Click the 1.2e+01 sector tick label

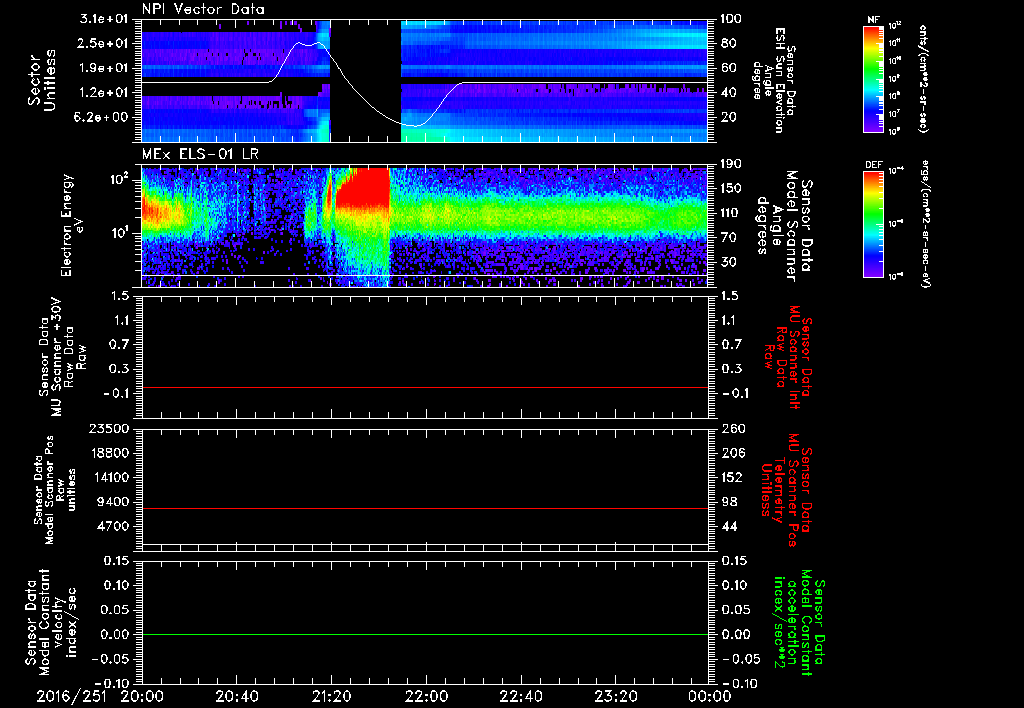(x=104, y=93)
